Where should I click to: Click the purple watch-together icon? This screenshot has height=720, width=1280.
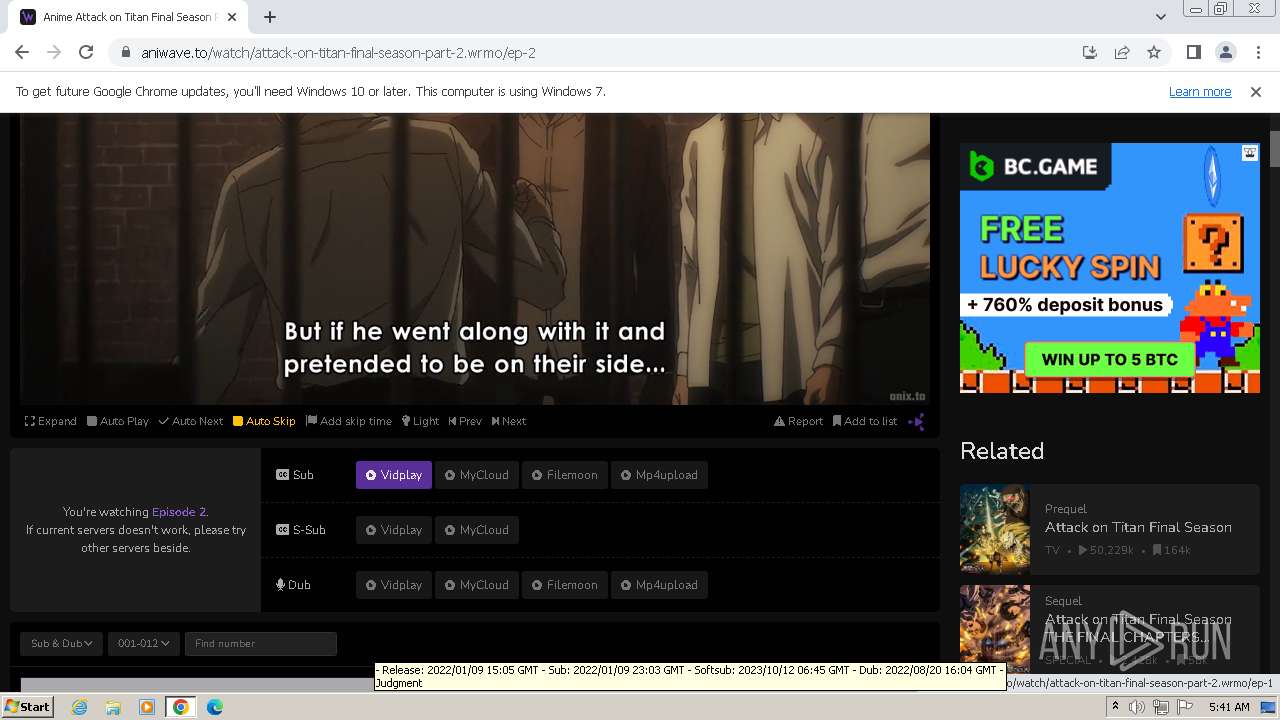916,422
